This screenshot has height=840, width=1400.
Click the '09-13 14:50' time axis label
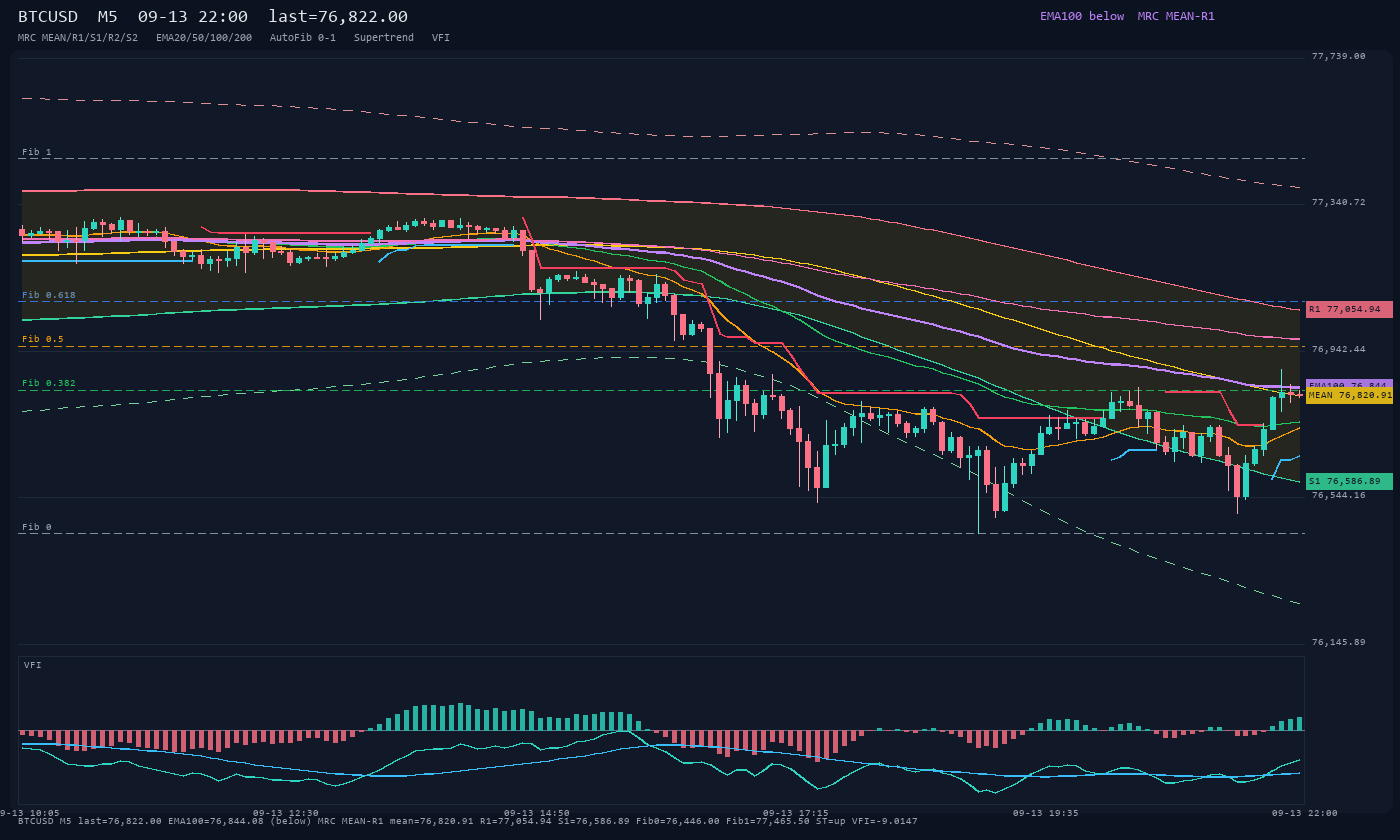coord(537,813)
